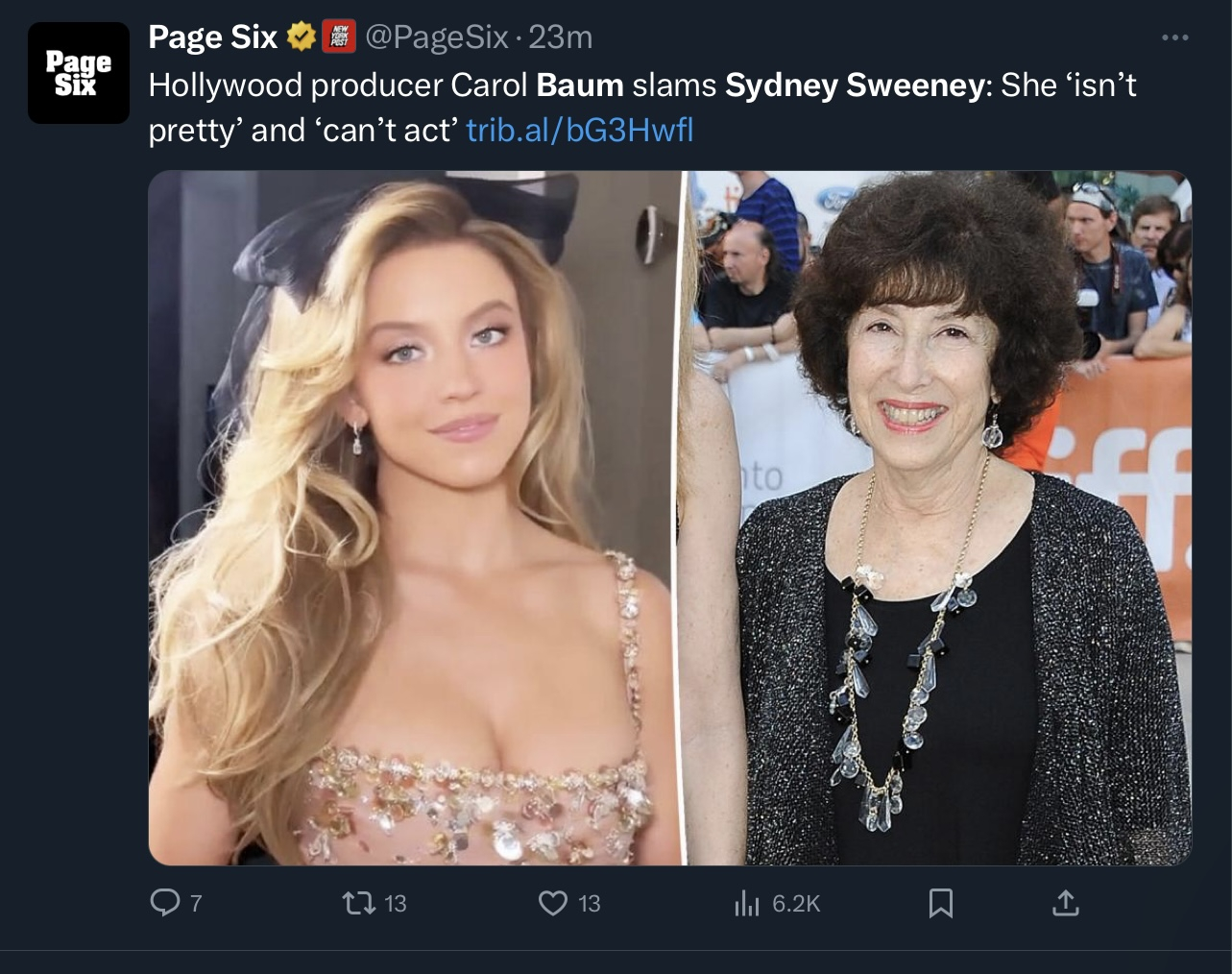The image size is (1232, 974).
Task: Open the three-dot more options menu
Action: pyautogui.click(x=1174, y=38)
